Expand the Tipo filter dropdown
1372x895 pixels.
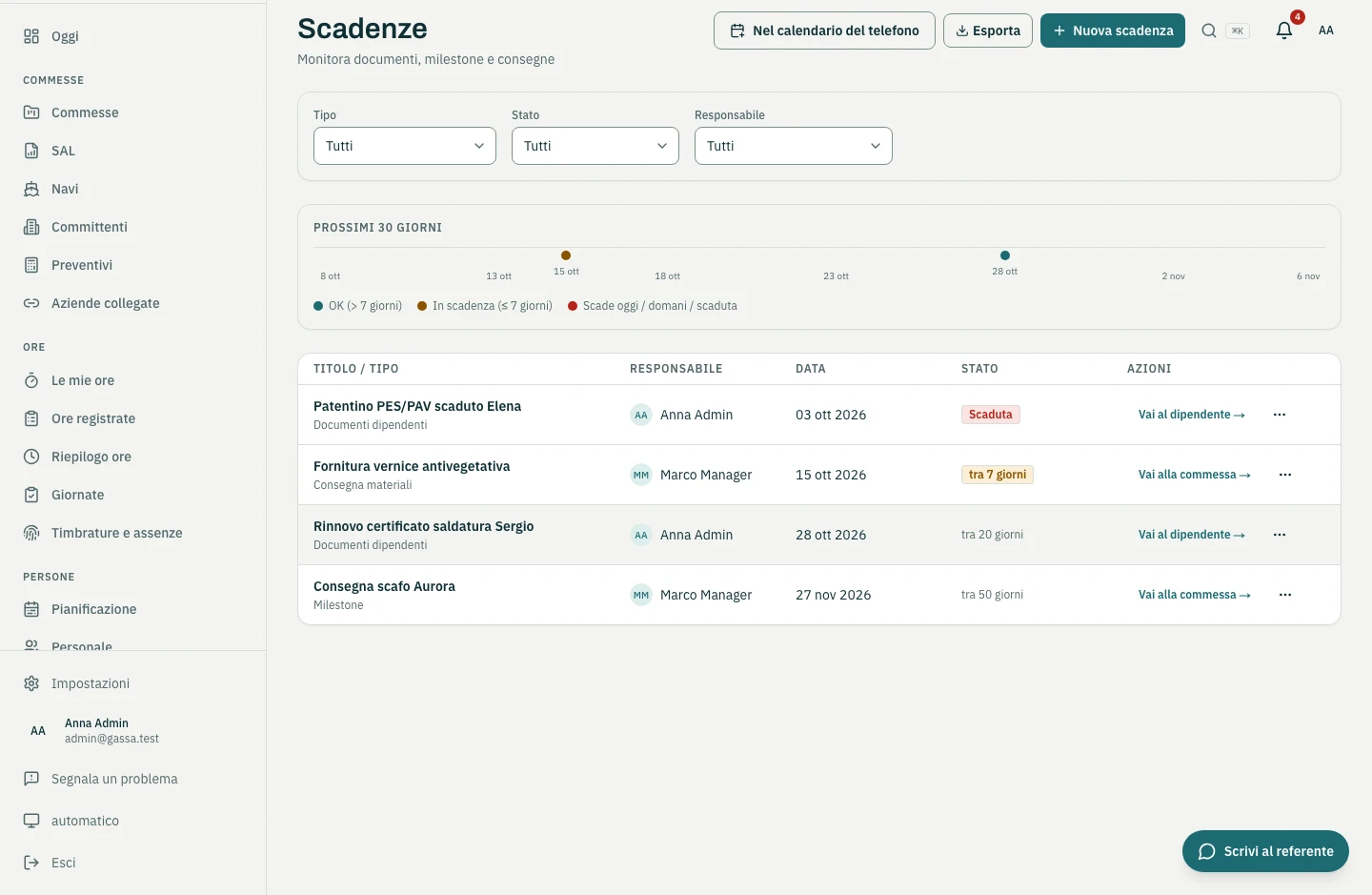coord(405,146)
